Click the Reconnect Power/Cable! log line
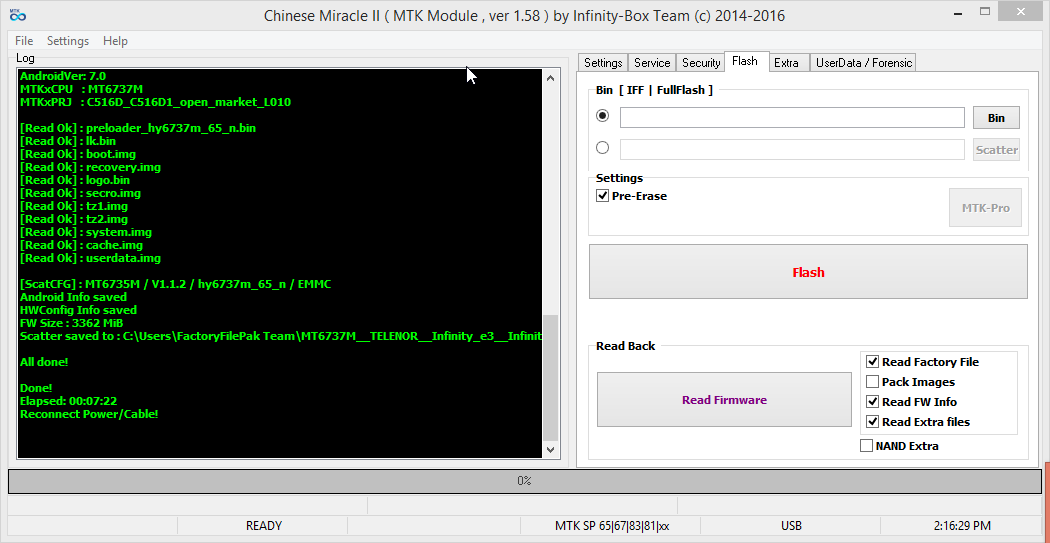Viewport: 1050px width, 543px height. coord(89,414)
